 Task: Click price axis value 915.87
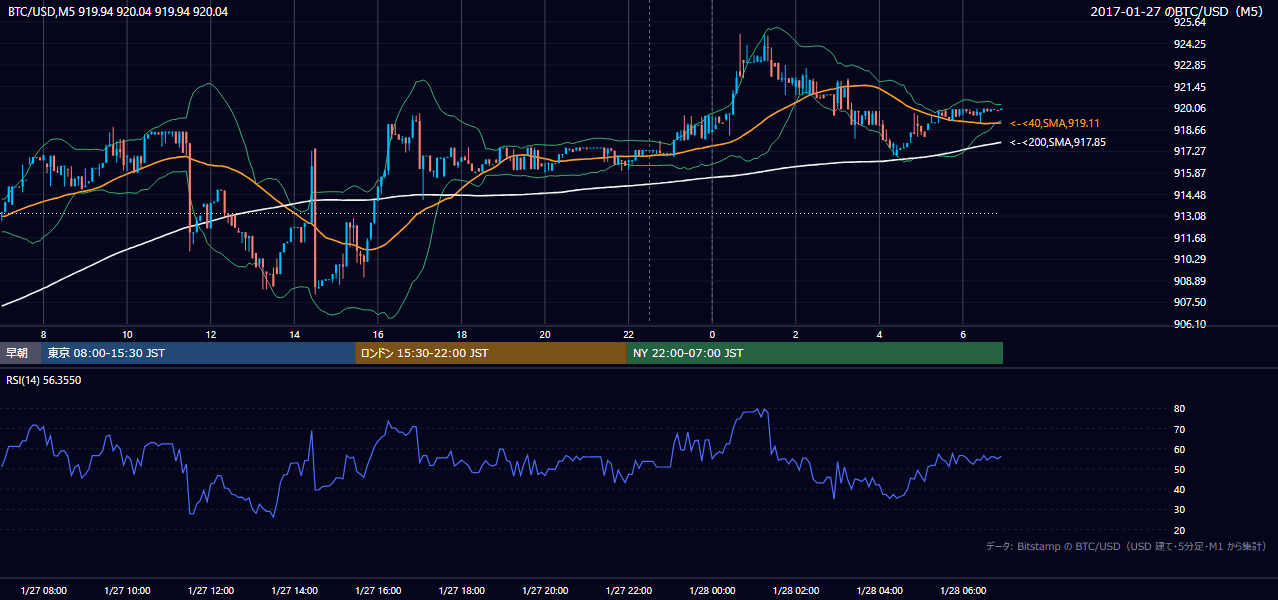(1189, 173)
